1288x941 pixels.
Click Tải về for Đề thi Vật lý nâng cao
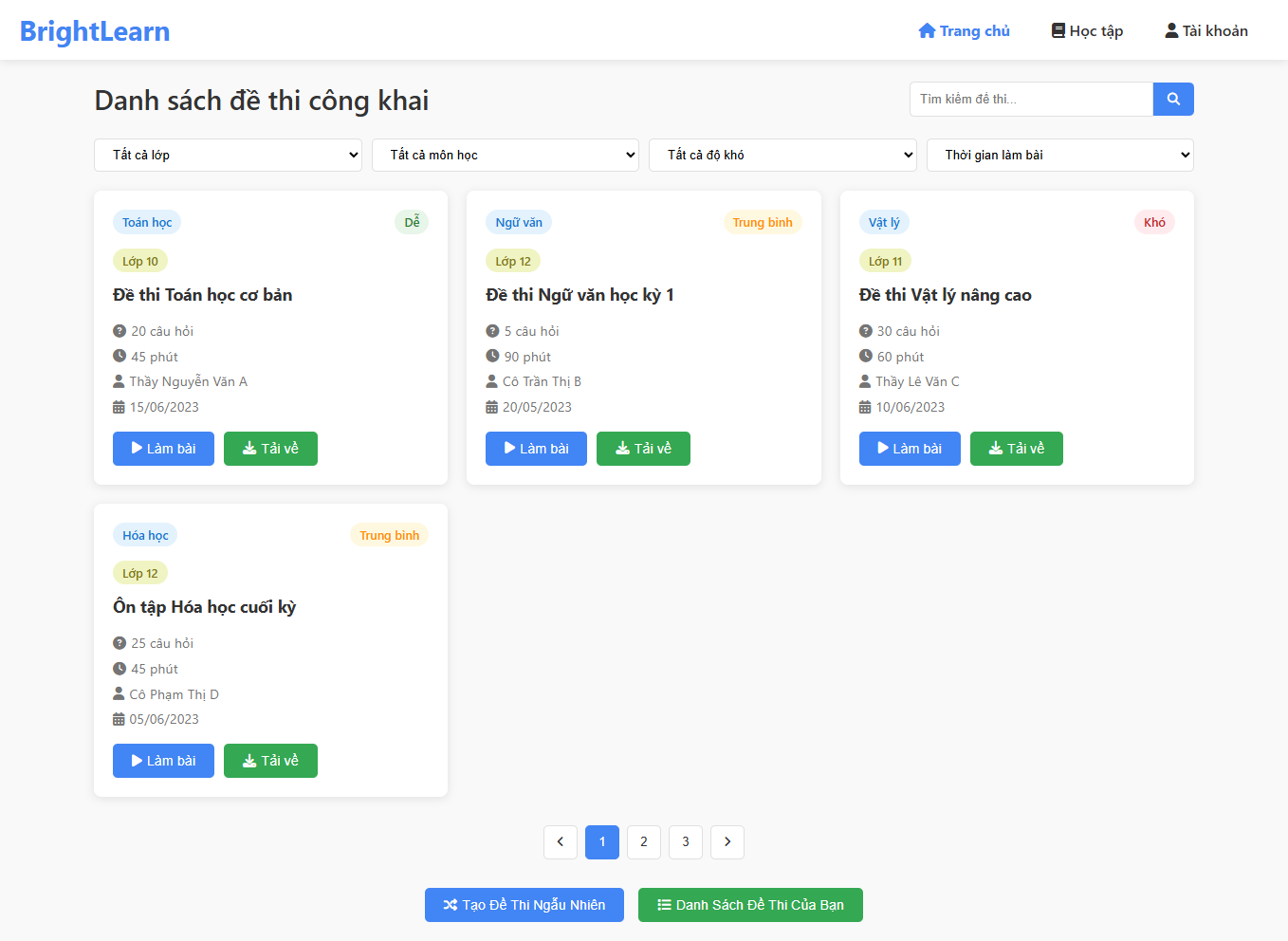pos(1017,449)
